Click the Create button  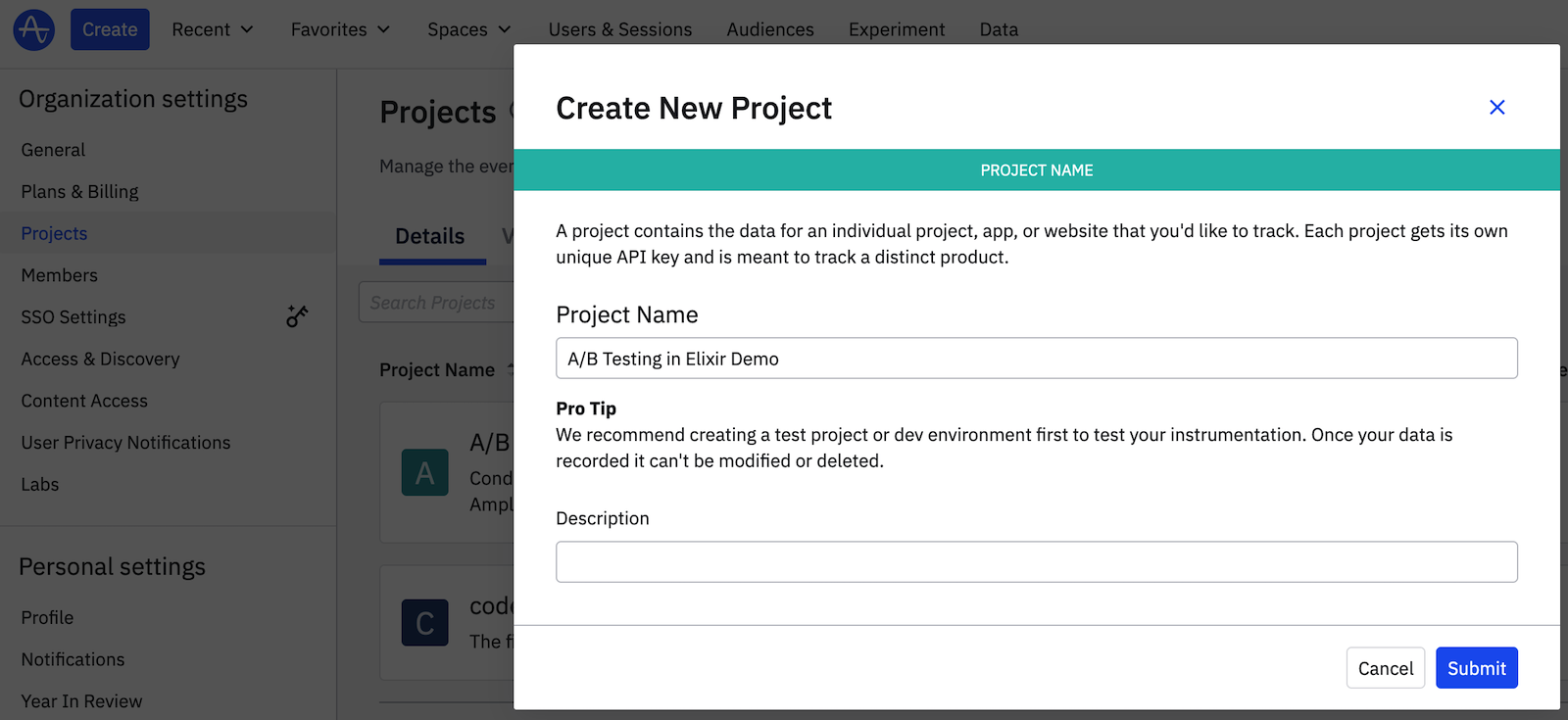(x=110, y=29)
